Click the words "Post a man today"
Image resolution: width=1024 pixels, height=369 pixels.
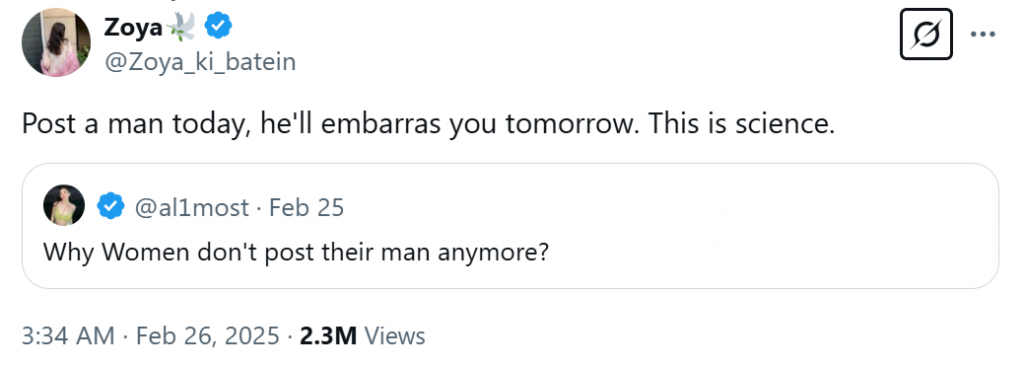136,124
